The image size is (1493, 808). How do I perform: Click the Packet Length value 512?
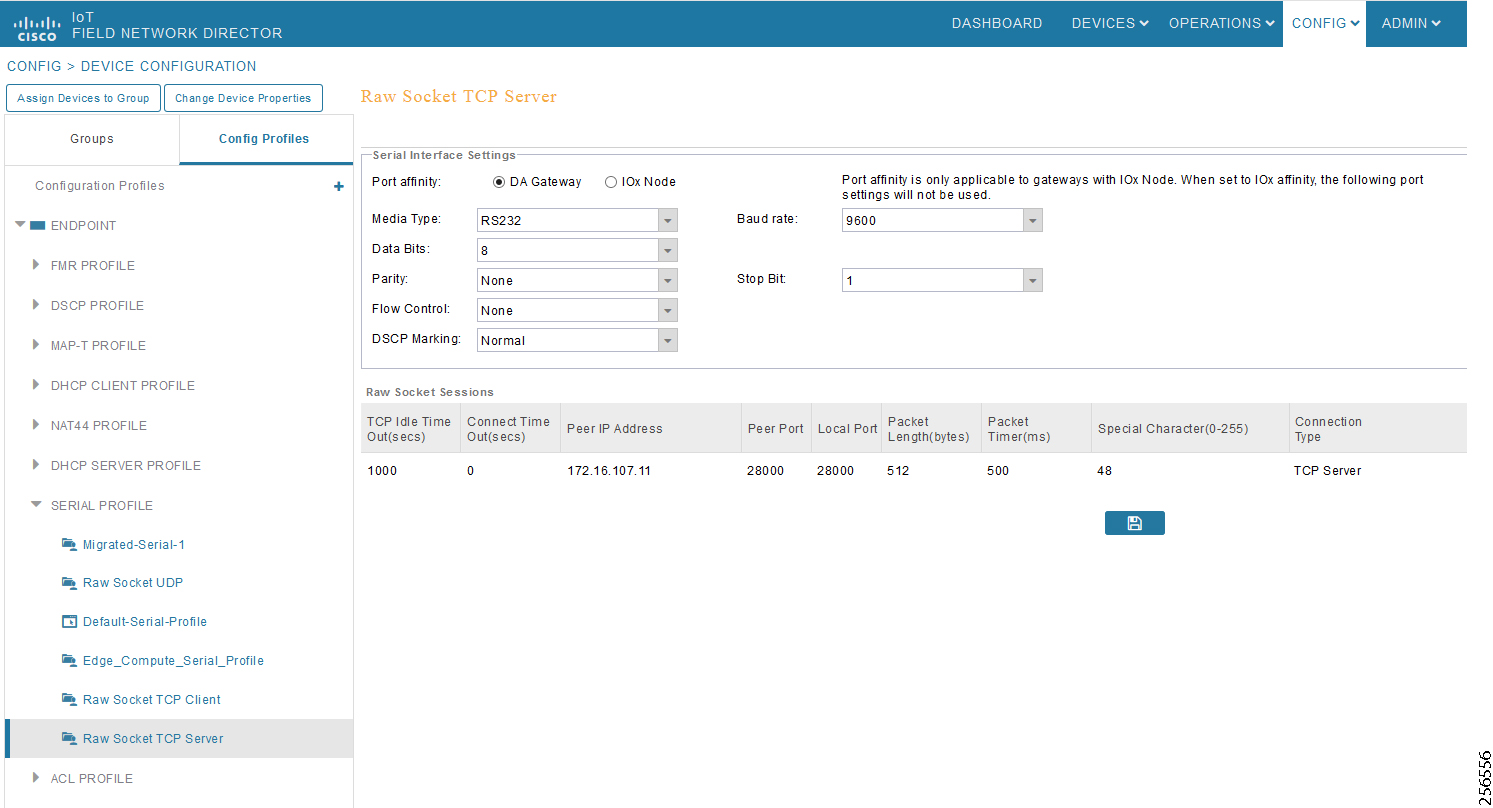(898, 471)
